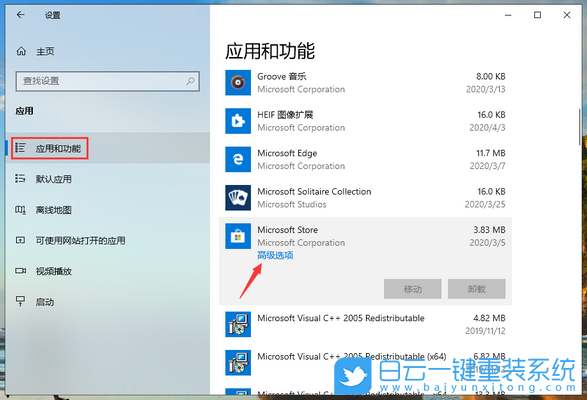Click the Microsoft Studios publisher text
587x400 pixels.
tap(292, 204)
